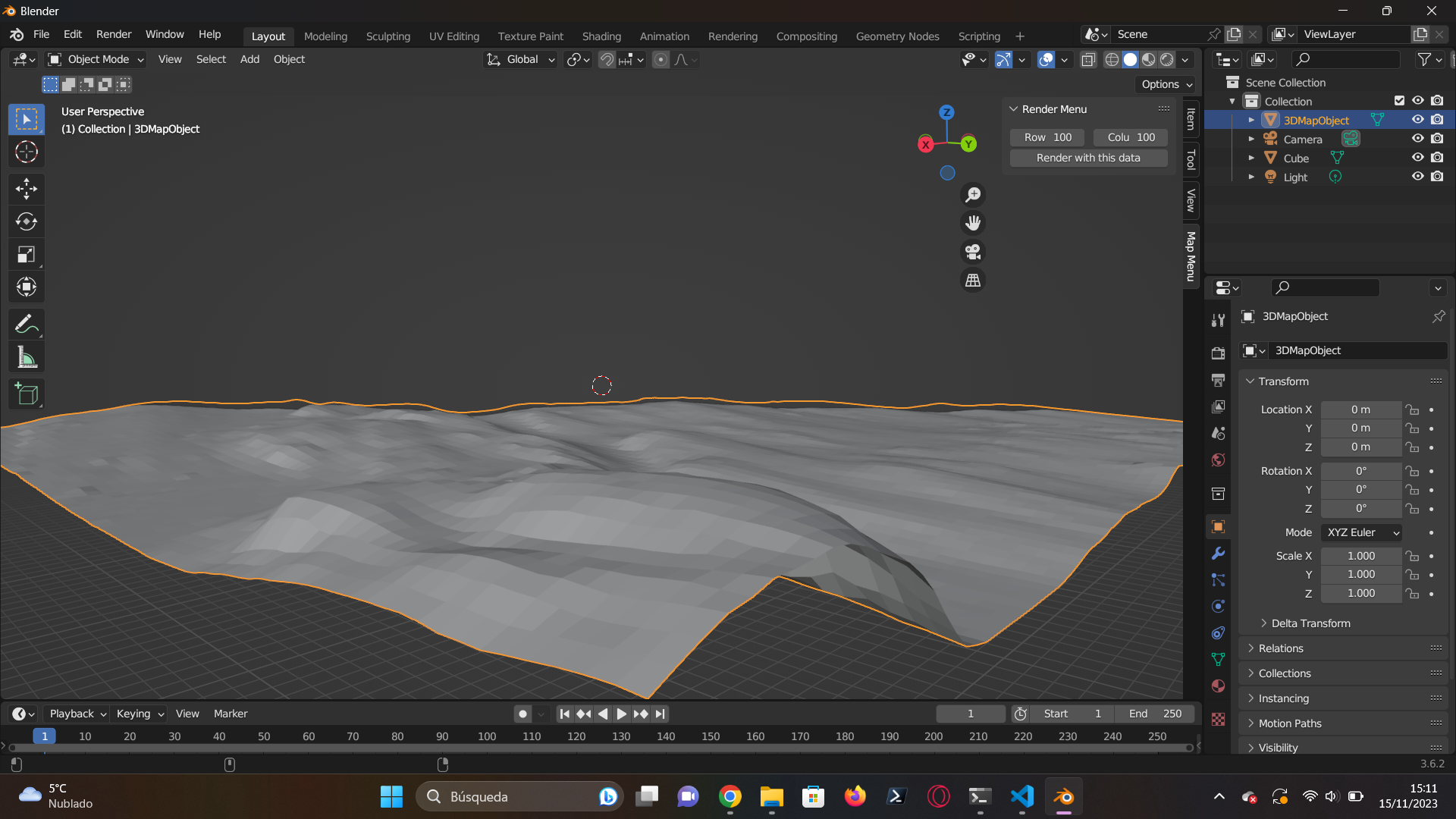This screenshot has height=819, width=1456.
Task: Open the Output properties tab
Action: click(1218, 380)
